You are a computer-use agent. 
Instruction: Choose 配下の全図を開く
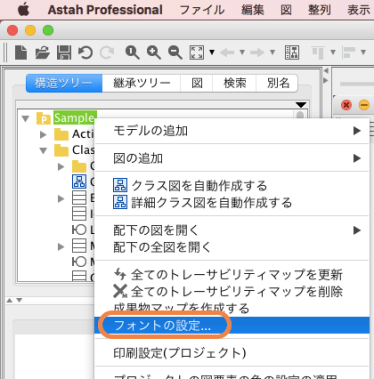point(232,247)
